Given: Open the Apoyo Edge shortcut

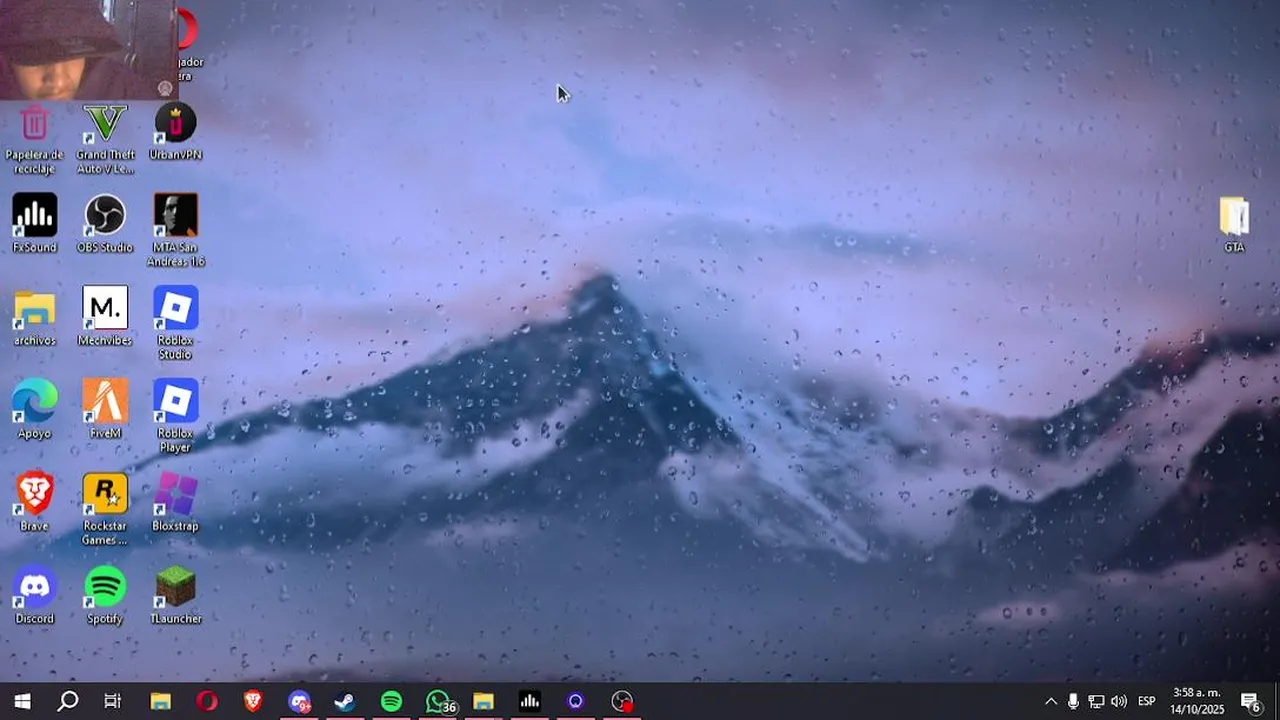Looking at the screenshot, I should coord(34,410).
